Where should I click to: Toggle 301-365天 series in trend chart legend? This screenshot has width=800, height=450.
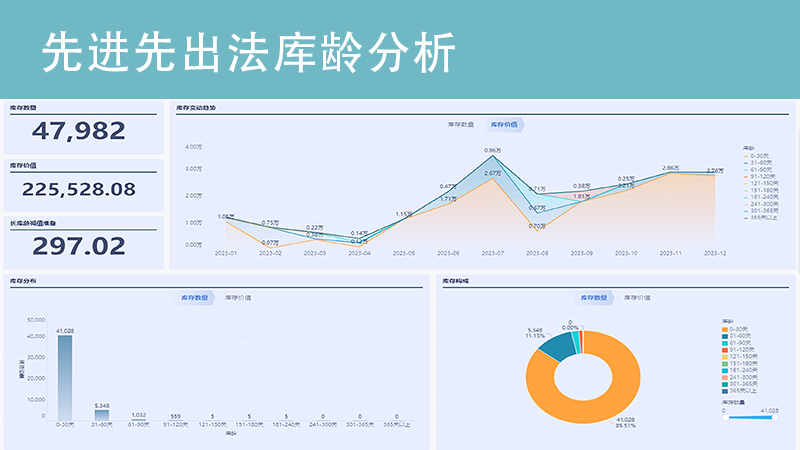761,211
